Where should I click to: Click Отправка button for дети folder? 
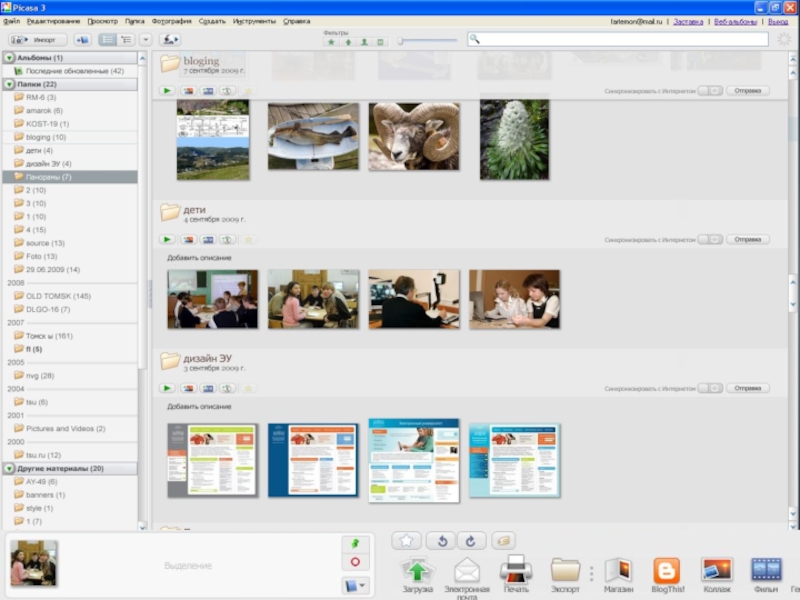coord(747,239)
